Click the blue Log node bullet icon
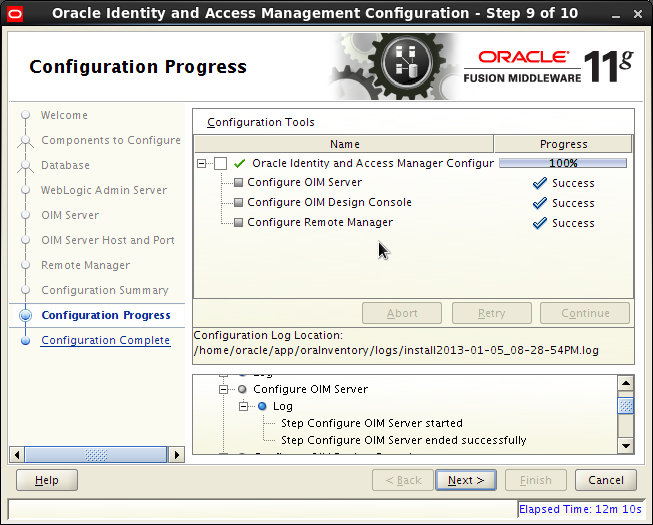The image size is (653, 525). coord(262,407)
